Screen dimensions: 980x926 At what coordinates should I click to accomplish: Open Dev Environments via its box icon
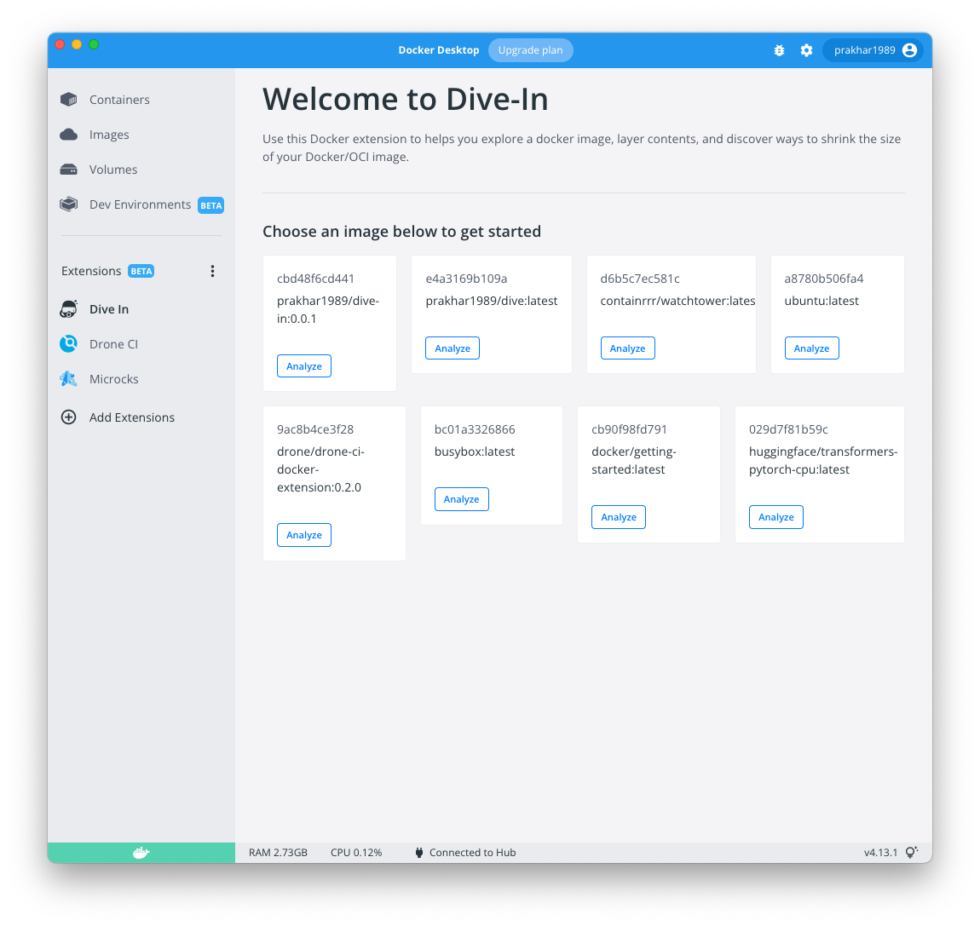[x=68, y=204]
